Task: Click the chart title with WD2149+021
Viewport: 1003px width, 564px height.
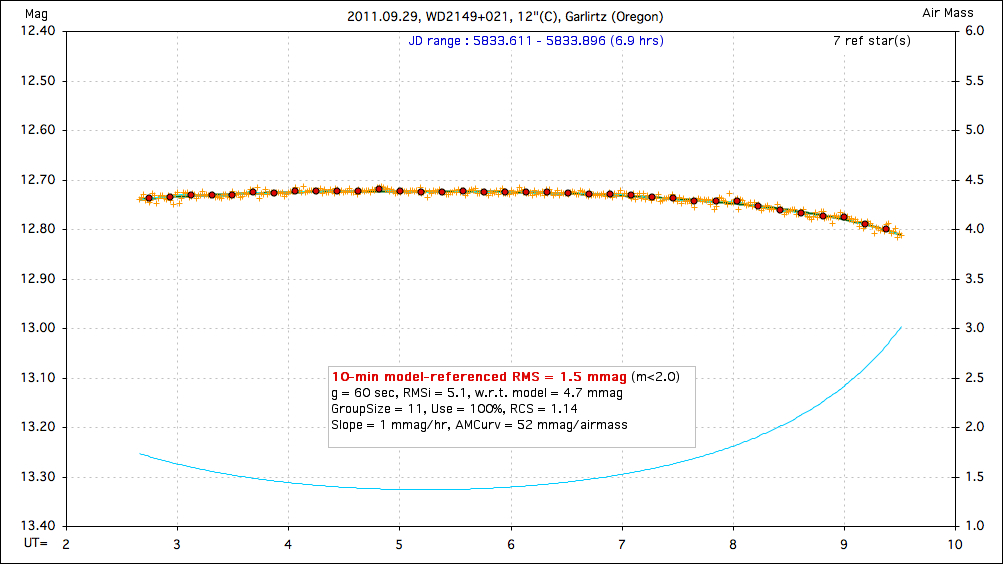Action: 505,17
